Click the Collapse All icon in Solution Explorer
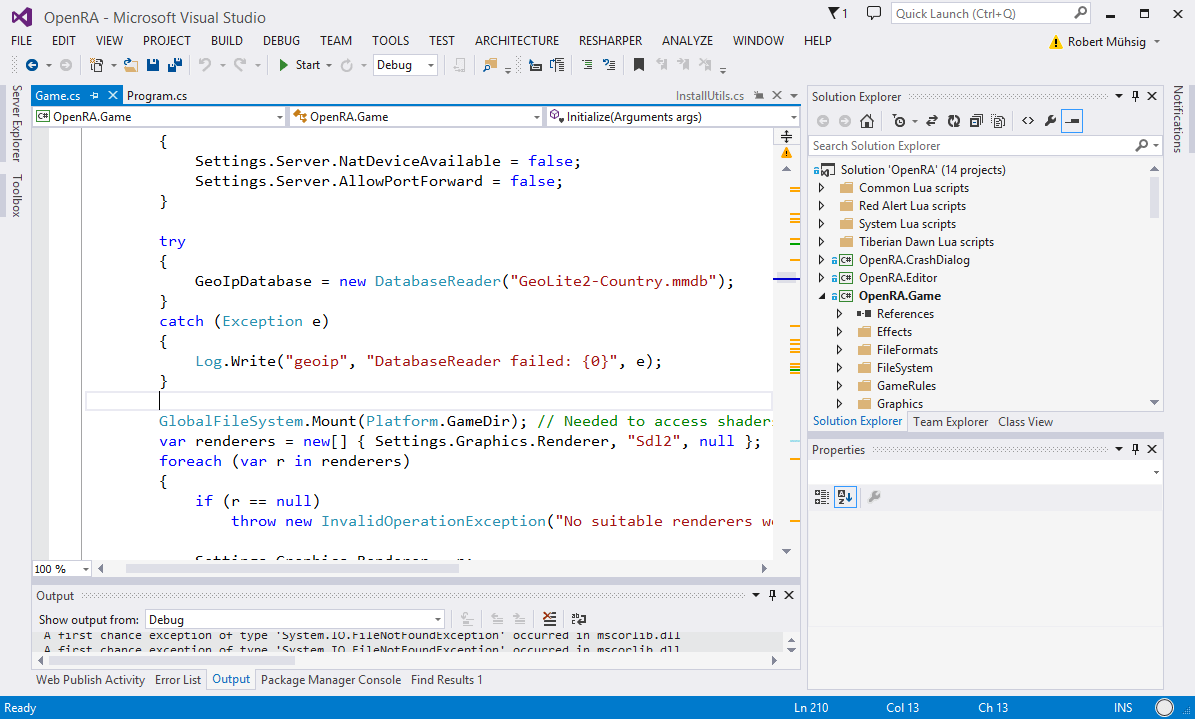 pyautogui.click(x=976, y=121)
